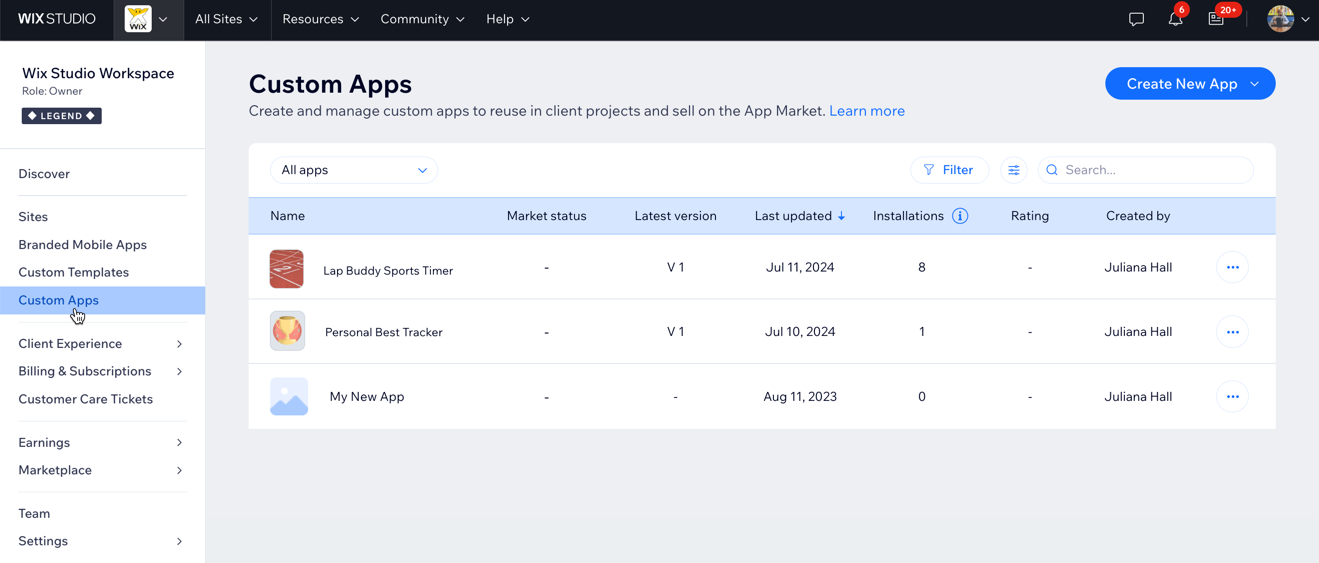Follow the Learn more link
The height and width of the screenshot is (563, 1319).
tap(867, 111)
